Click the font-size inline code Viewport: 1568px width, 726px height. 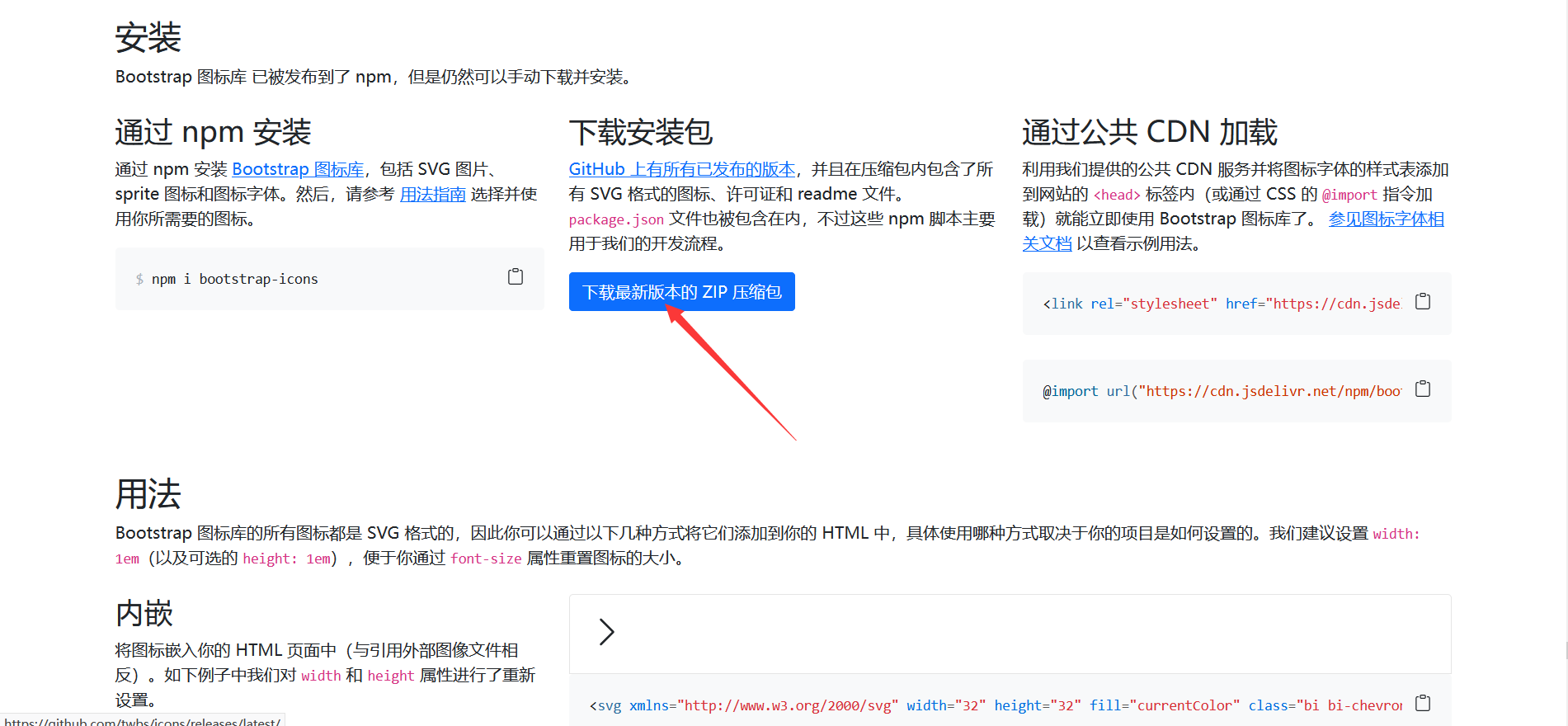click(x=486, y=559)
